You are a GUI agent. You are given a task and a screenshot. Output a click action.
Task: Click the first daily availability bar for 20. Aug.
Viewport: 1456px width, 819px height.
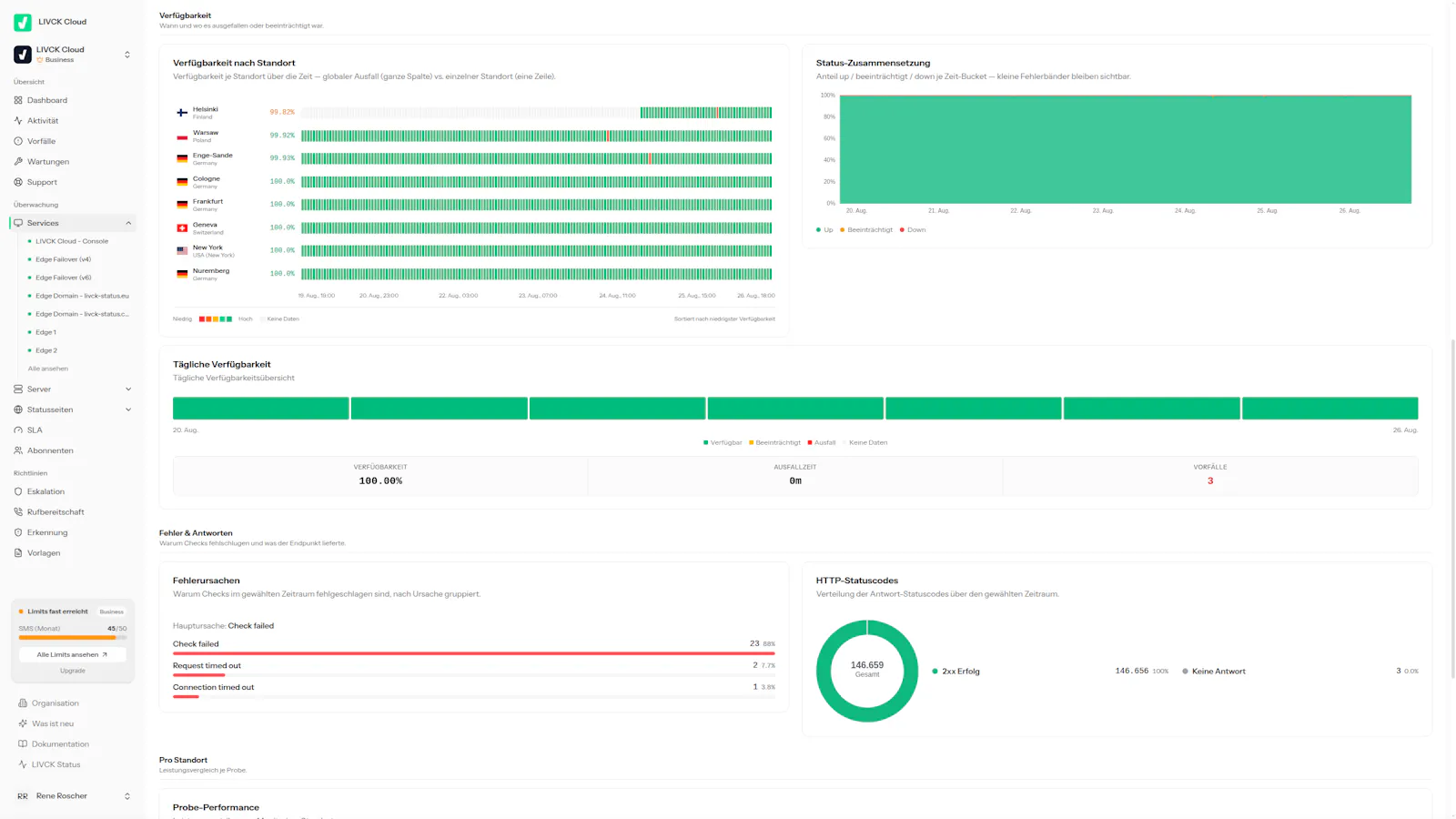point(261,408)
